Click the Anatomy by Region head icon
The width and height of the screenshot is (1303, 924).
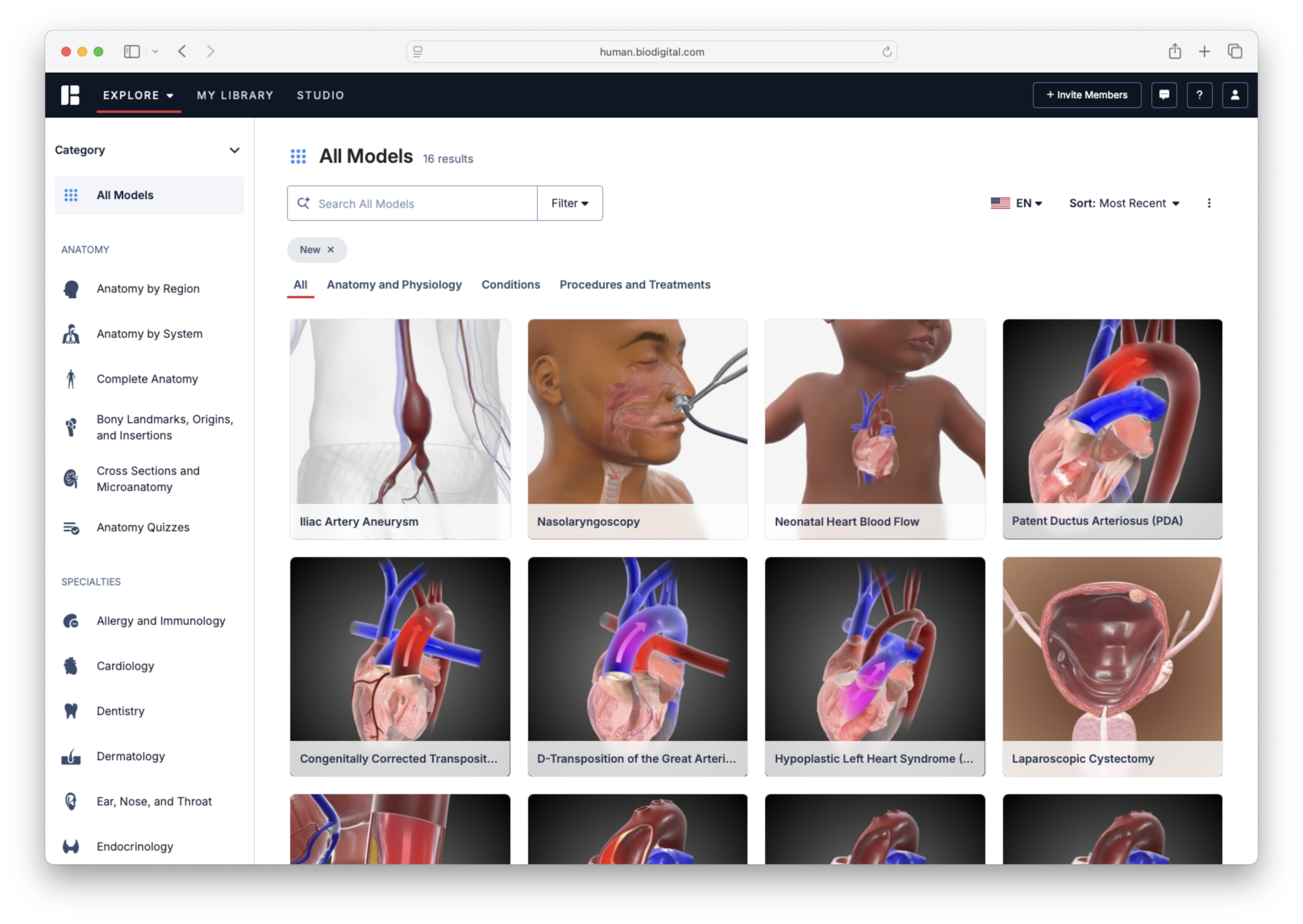tap(71, 289)
